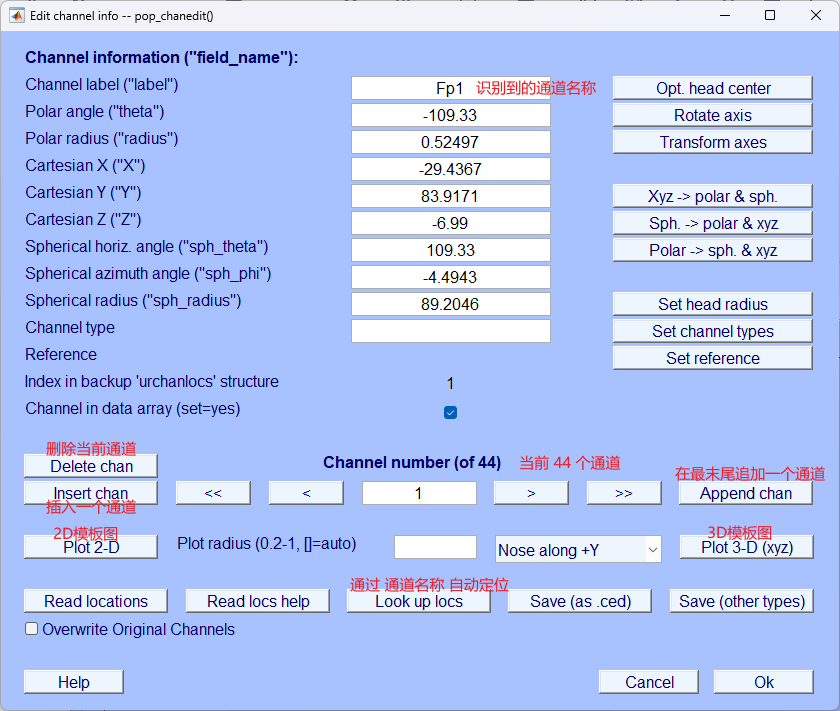Maximize the Edit channel info window
The height and width of the screenshot is (711, 840).
pos(770,15)
